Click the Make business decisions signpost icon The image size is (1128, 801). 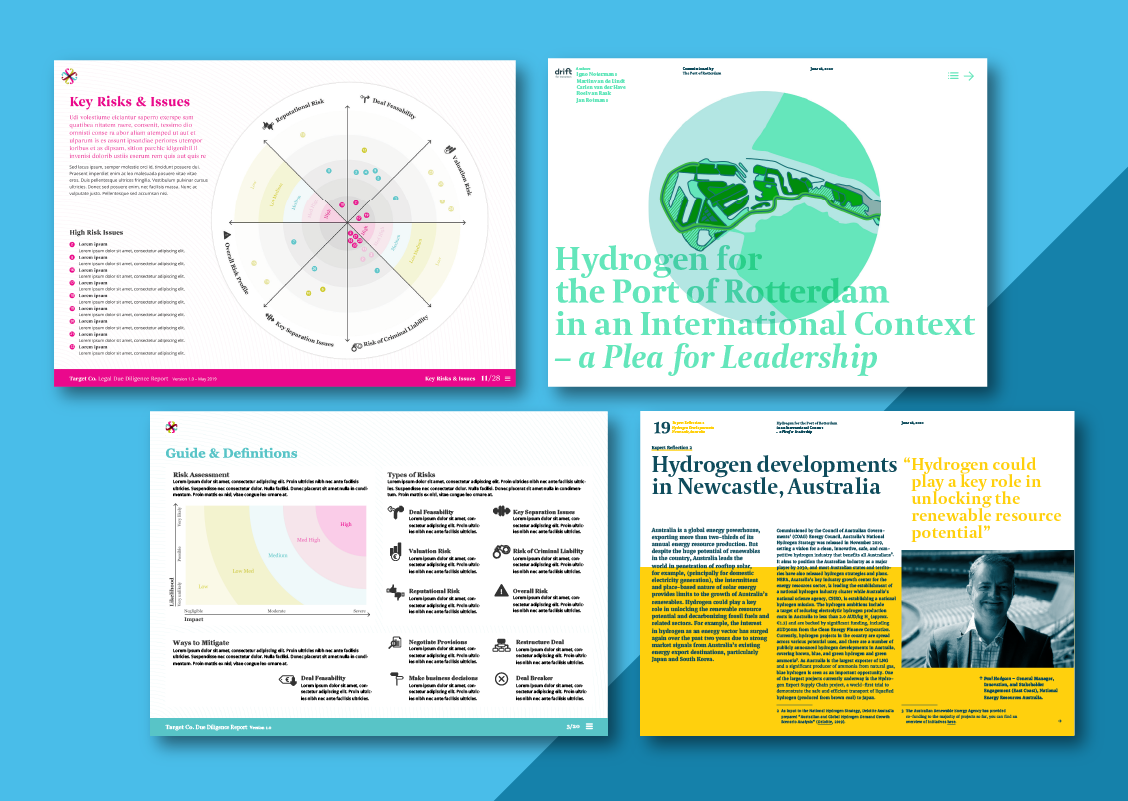point(396,679)
